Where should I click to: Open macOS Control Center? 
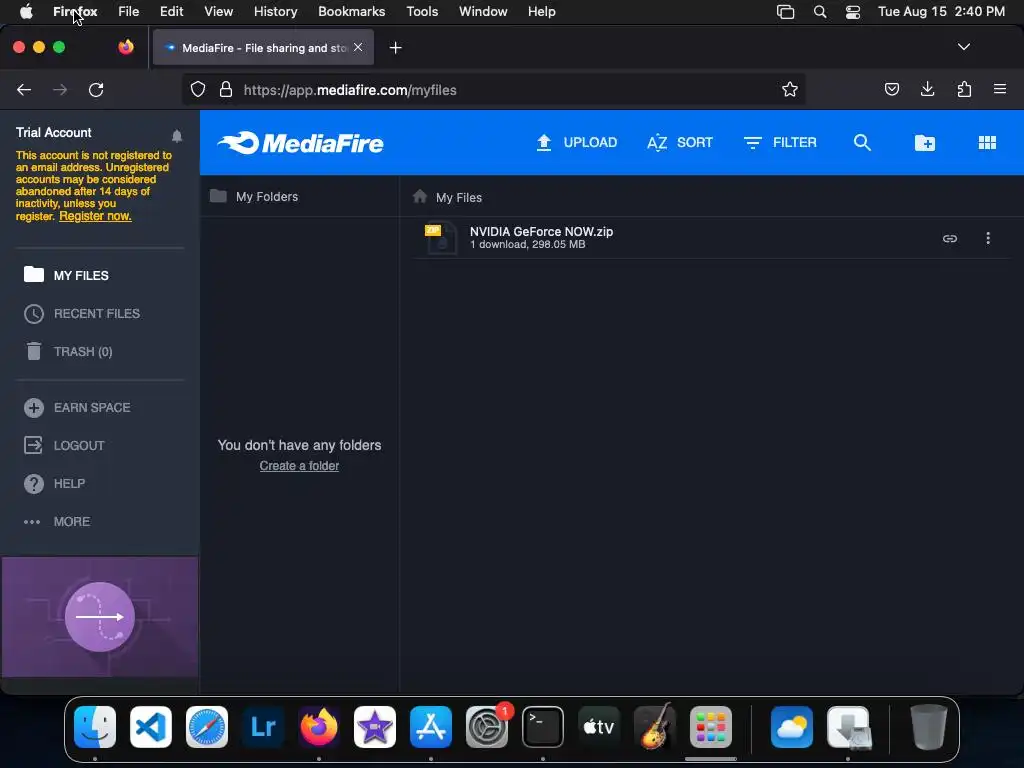tap(852, 12)
